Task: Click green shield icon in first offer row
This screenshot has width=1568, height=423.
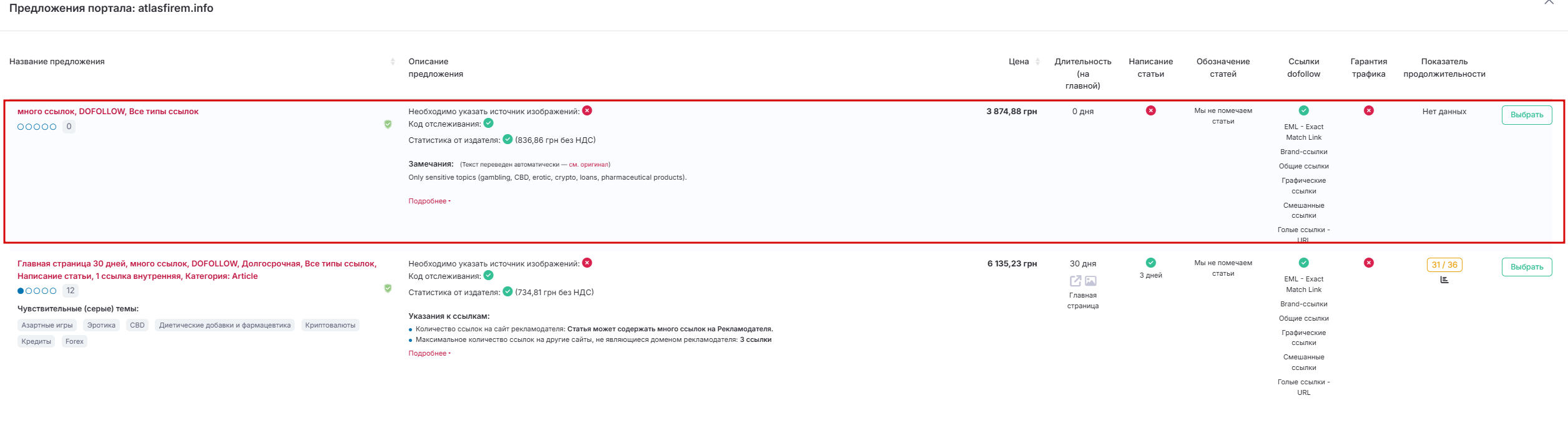Action: pos(388,124)
